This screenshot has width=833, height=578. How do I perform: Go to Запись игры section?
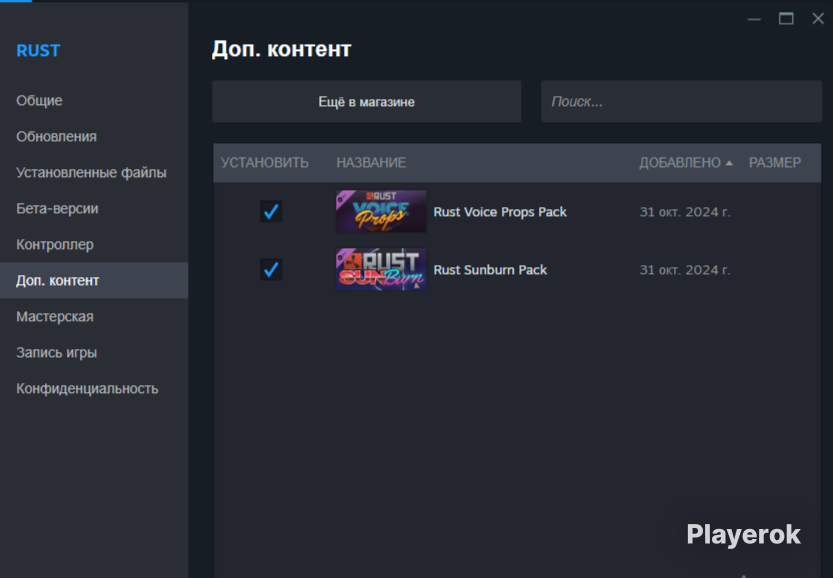(56, 353)
